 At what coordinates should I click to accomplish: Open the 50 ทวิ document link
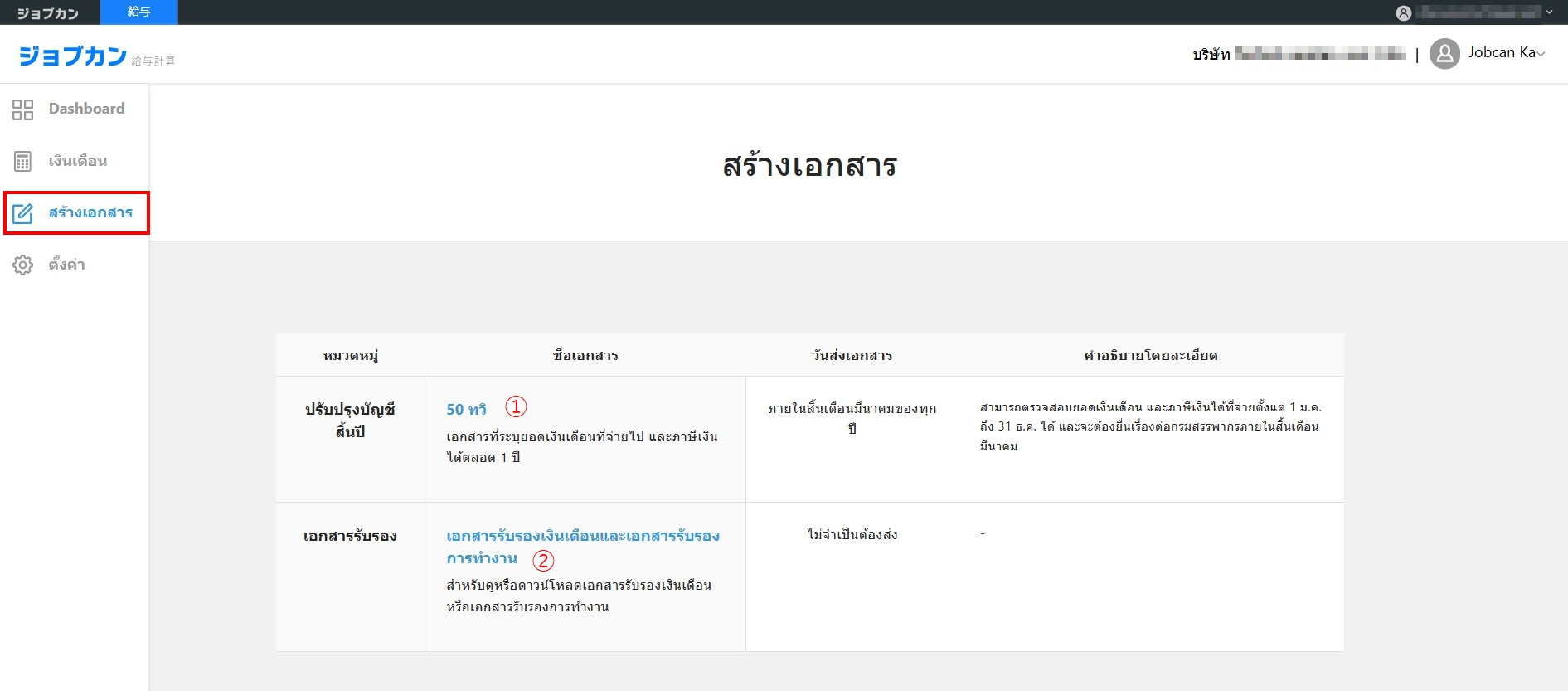point(466,409)
